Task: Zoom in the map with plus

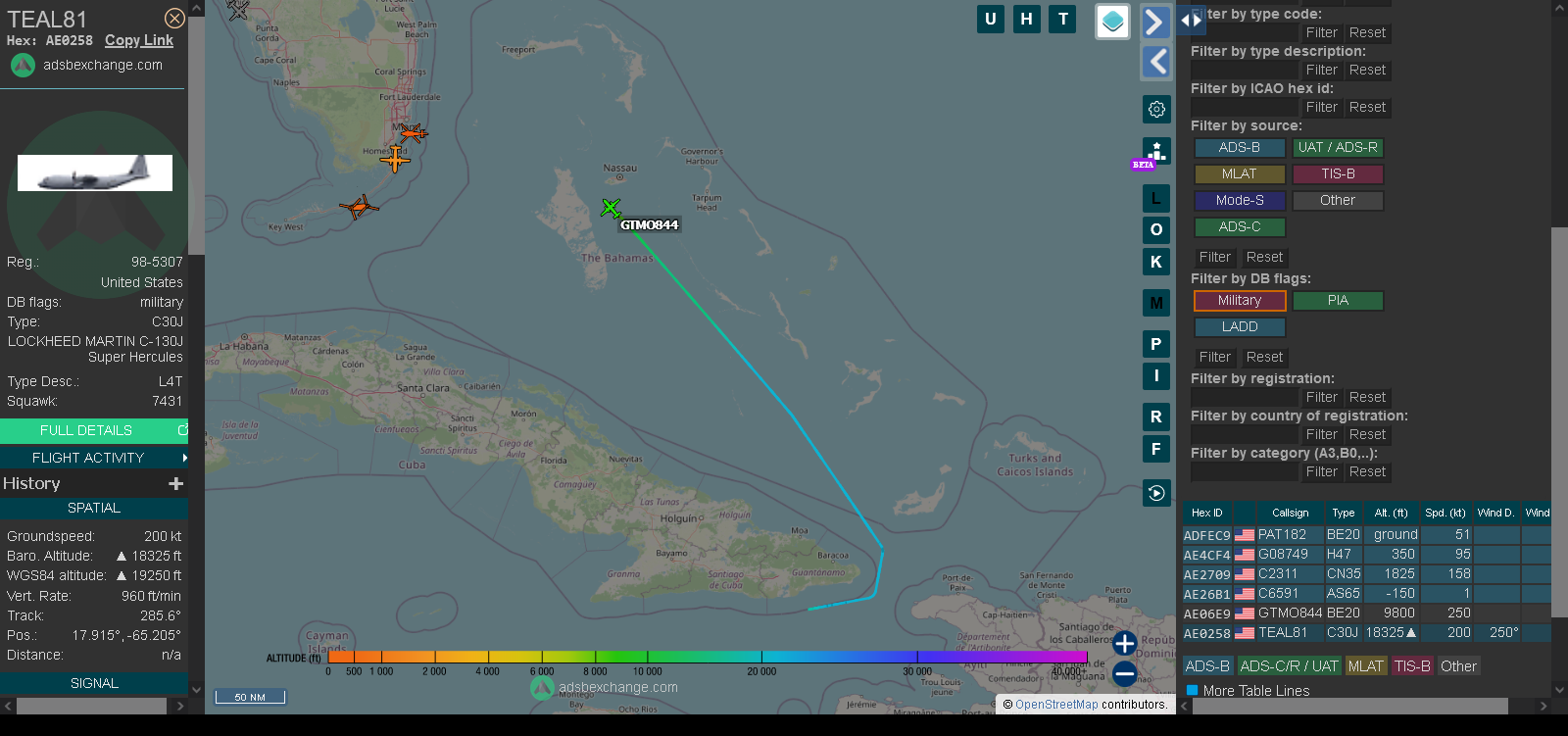Action: (x=1125, y=644)
